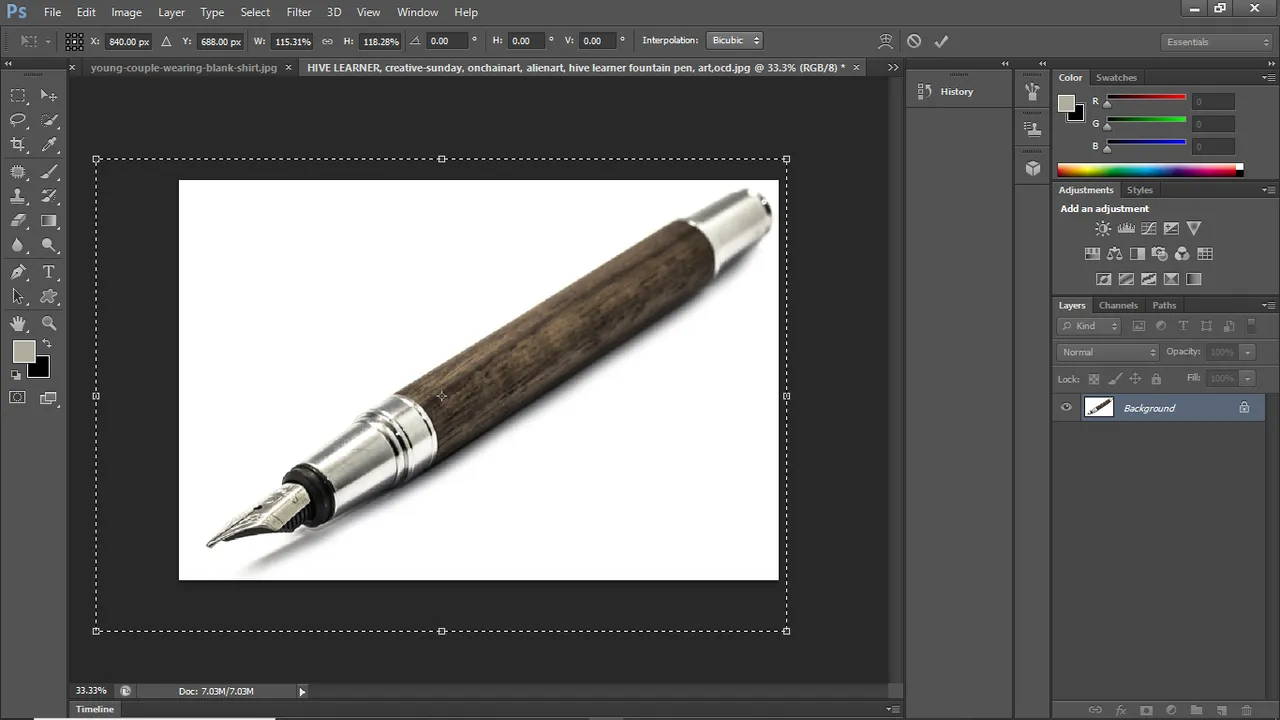Select the Type tool

(48, 272)
